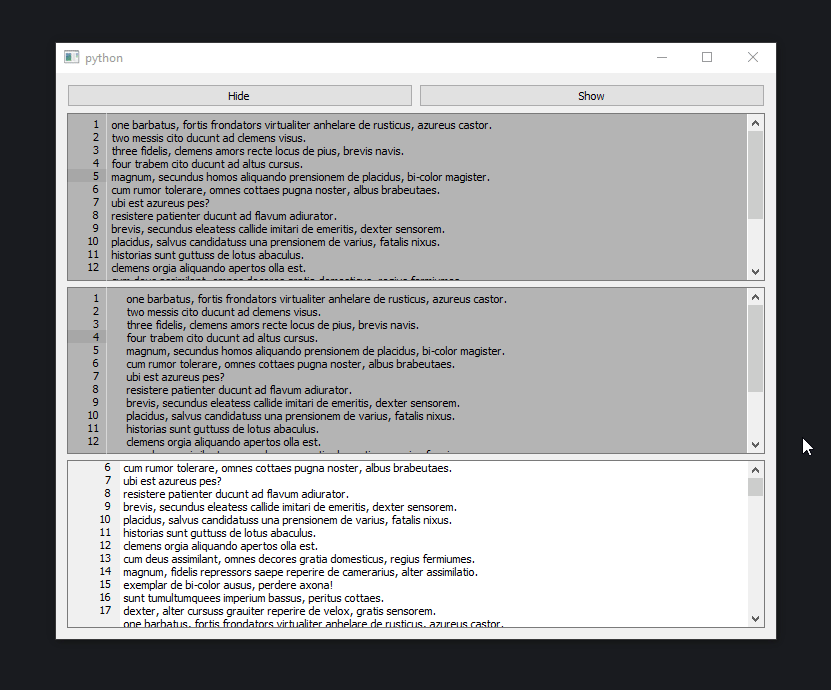Screen dimensions: 831x690
Task: Maximize the python window
Action: (707, 57)
